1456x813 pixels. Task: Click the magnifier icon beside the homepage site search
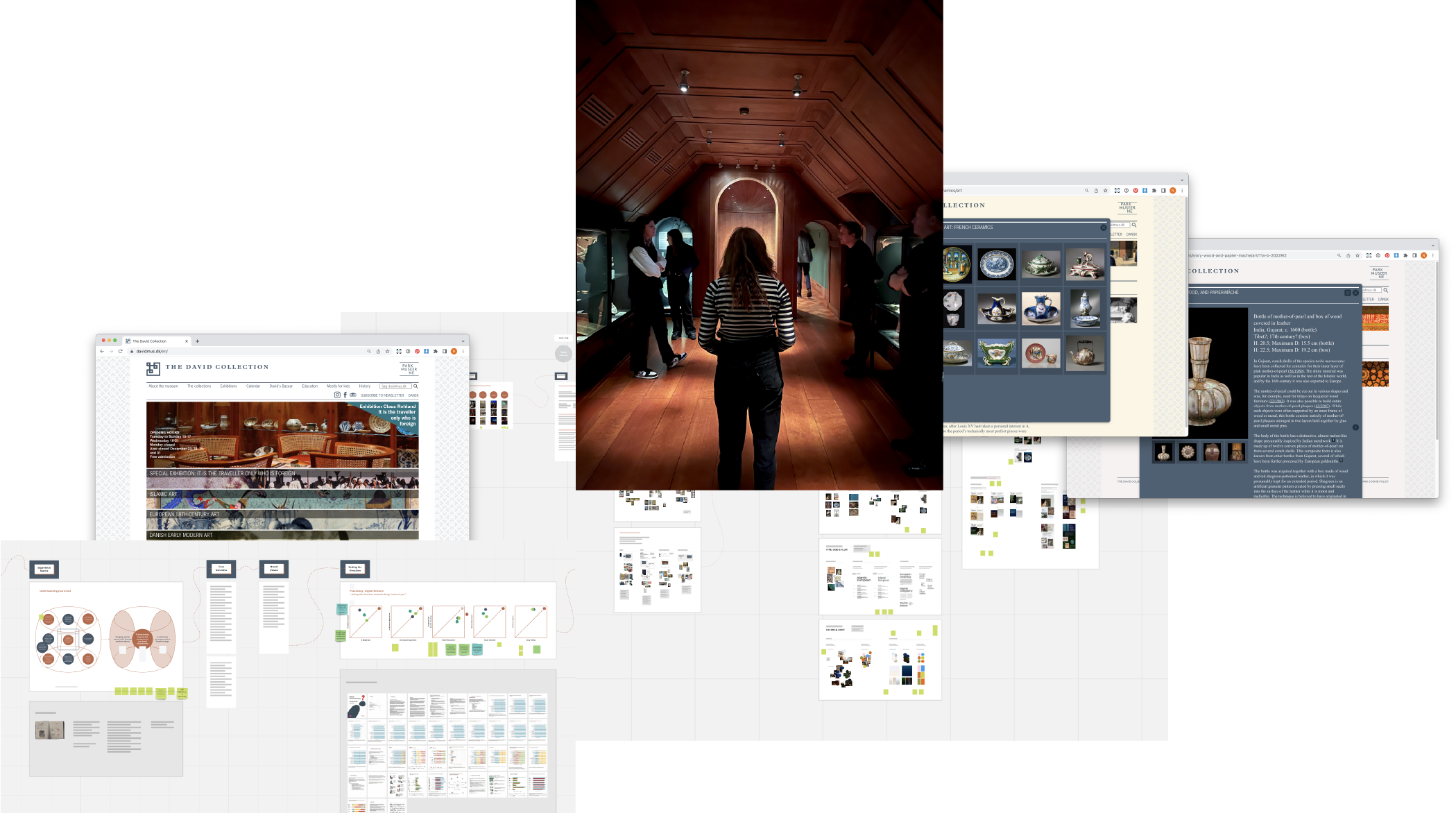416,386
